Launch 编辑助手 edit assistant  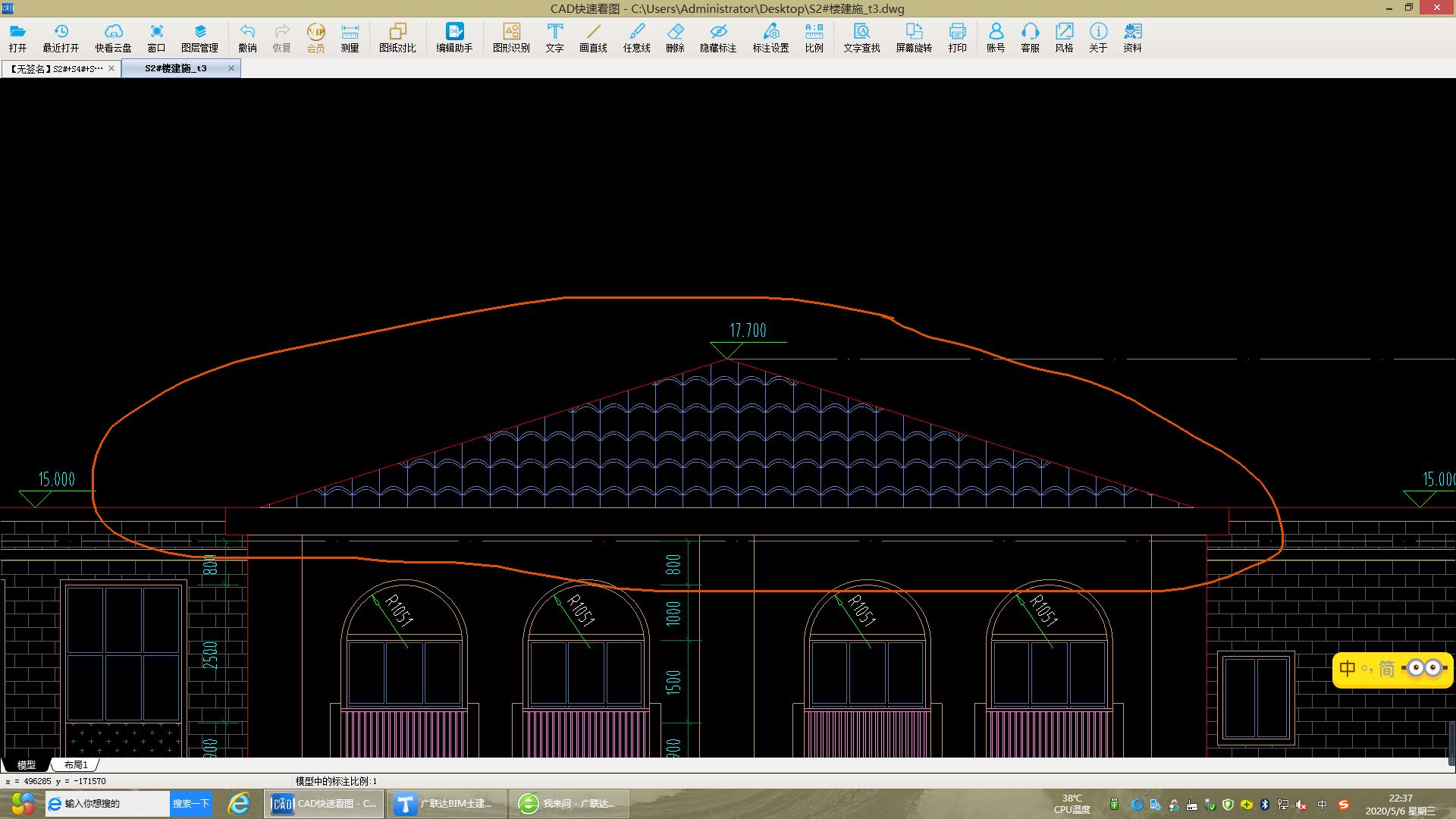coord(454,38)
